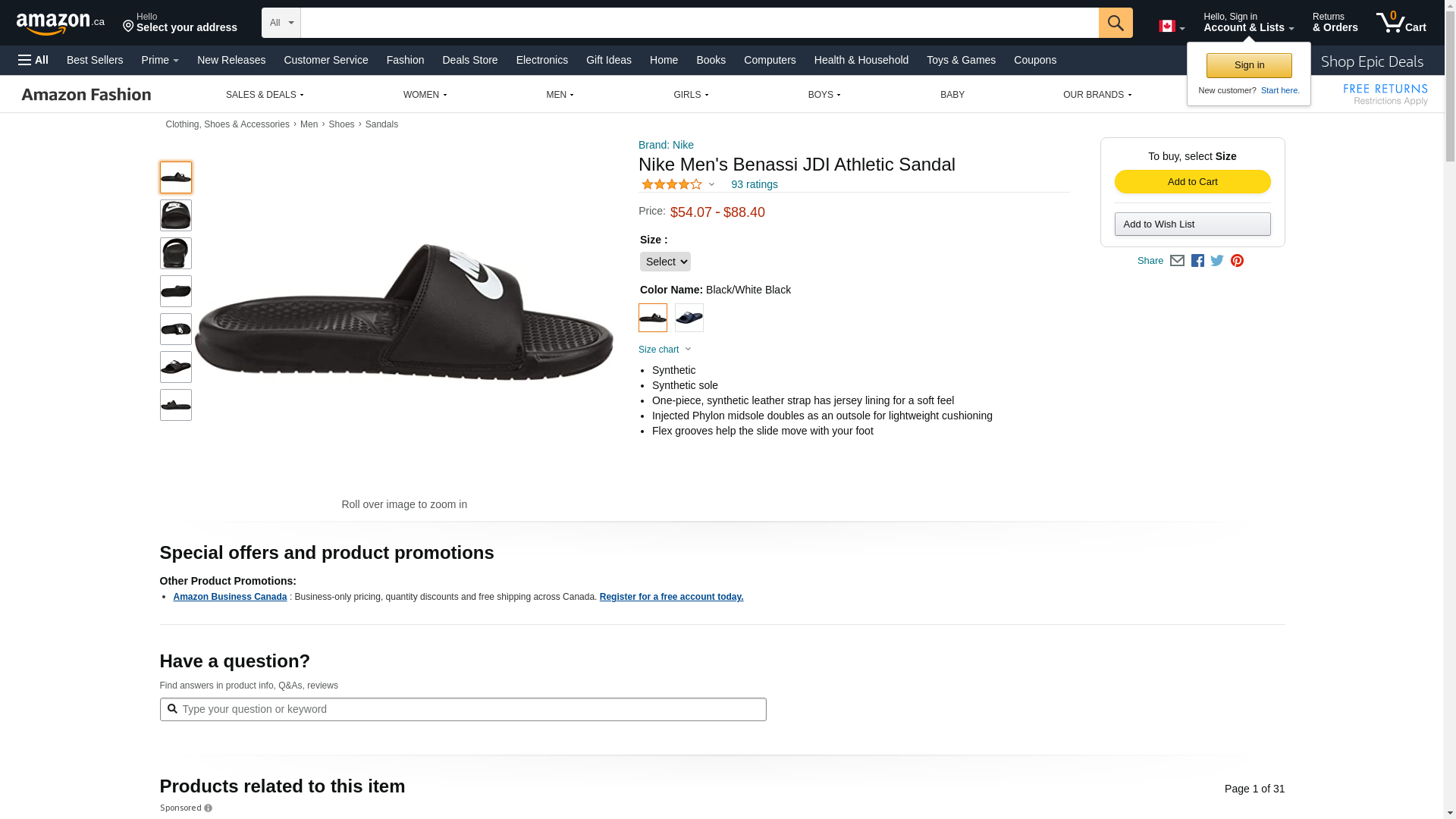Pin product on Pinterest
The image size is (1456, 819).
[1237, 261]
